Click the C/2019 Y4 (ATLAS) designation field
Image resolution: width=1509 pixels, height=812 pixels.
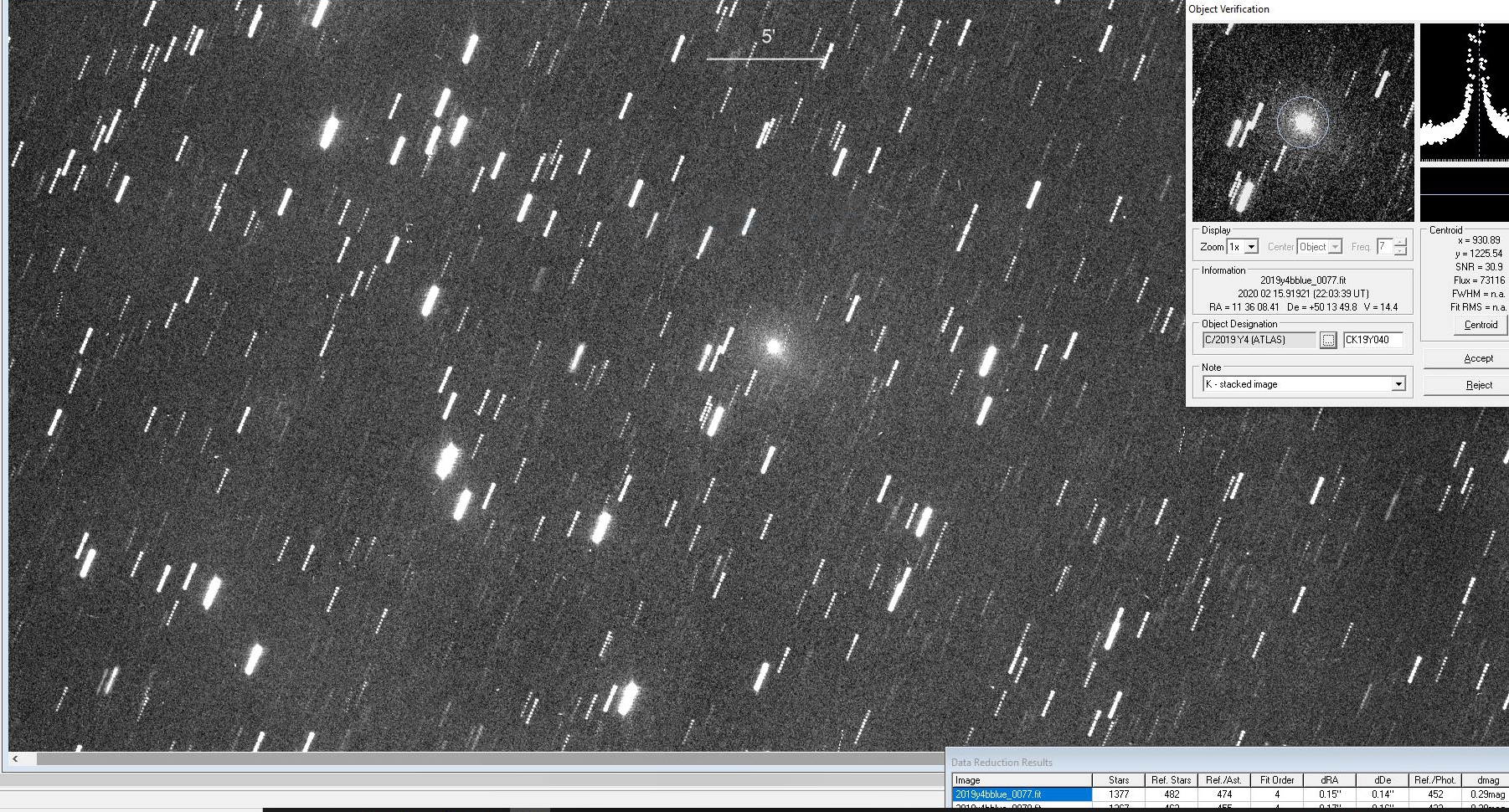(1259, 340)
